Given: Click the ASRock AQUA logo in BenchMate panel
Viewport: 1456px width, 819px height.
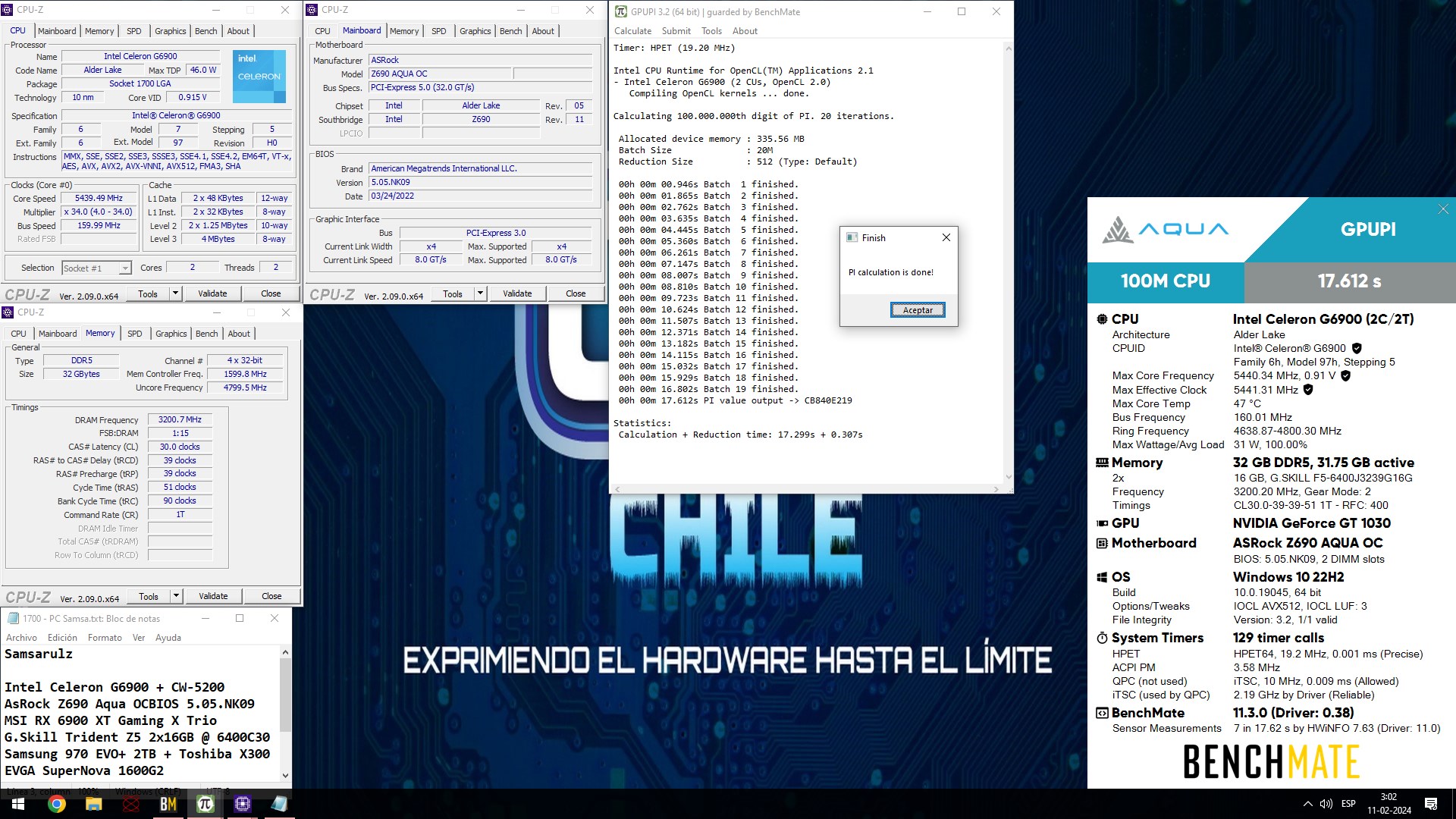Looking at the screenshot, I should [x=1165, y=229].
